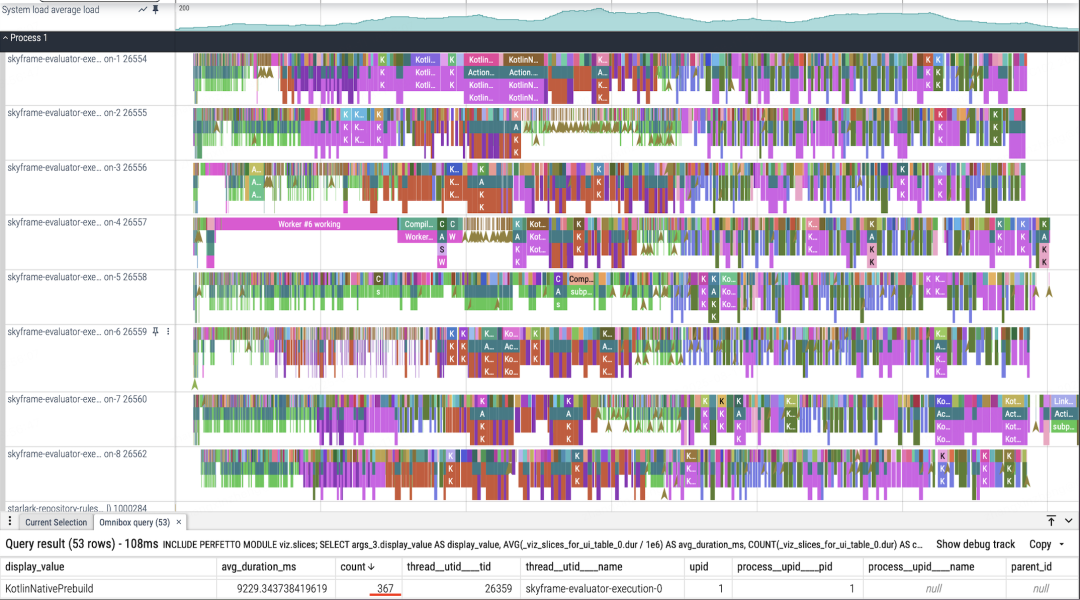Click the skyframe-evaluator on-5 26558 track label

(x=76, y=277)
